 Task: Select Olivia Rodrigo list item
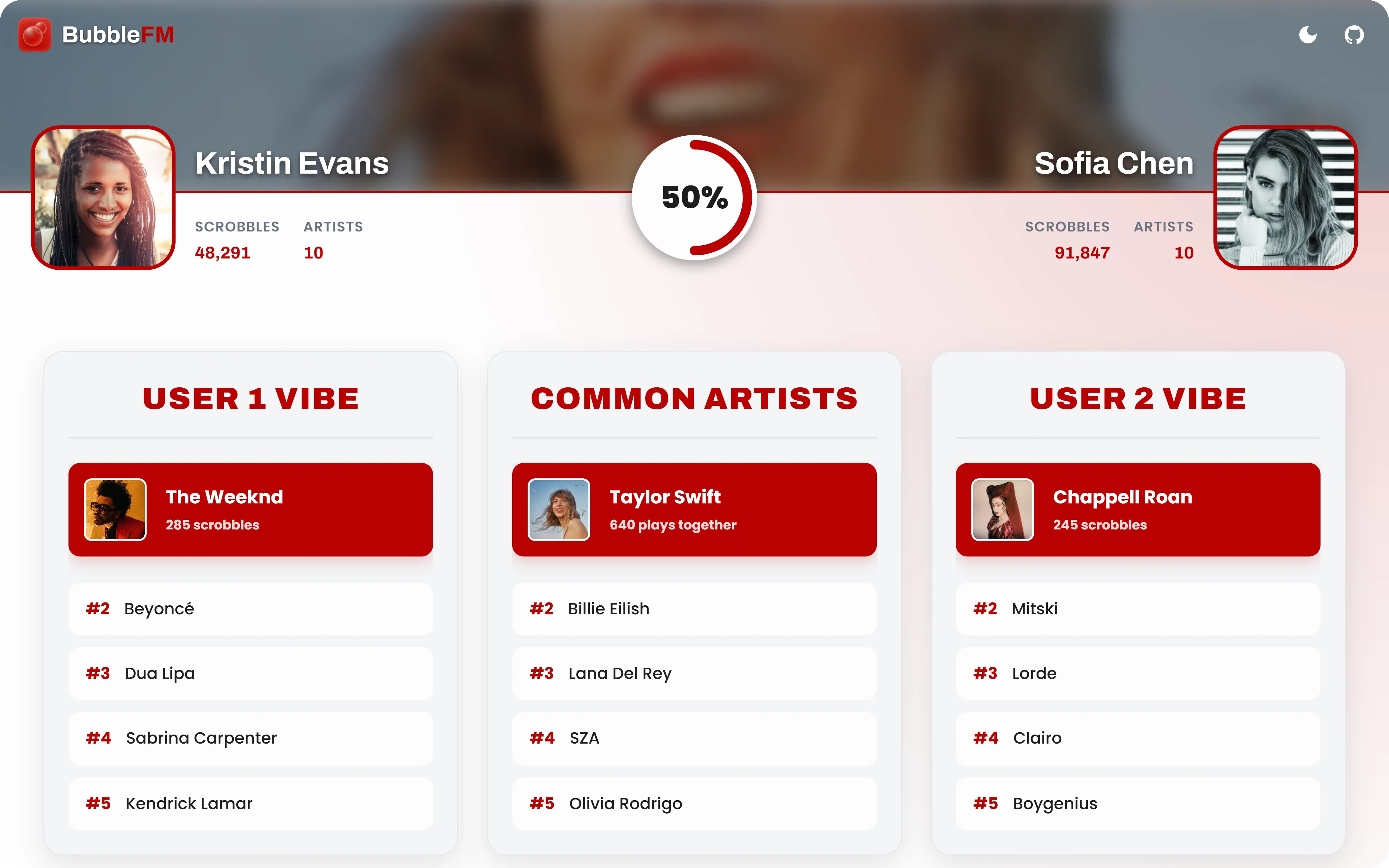click(694, 804)
